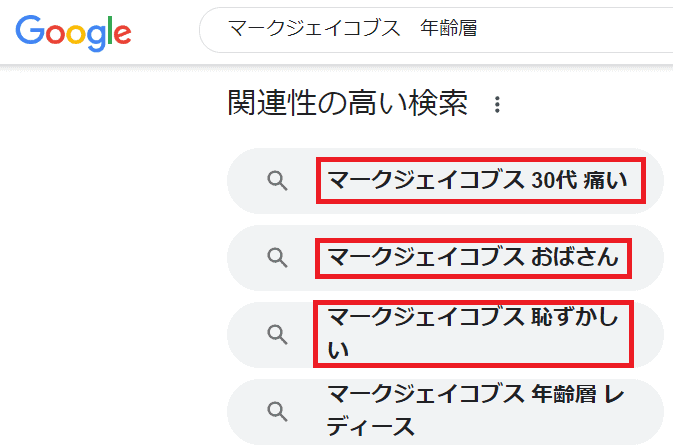The height and width of the screenshot is (447, 673).
Task: Place cursor on 年齢層 in search box
Action: [449, 28]
